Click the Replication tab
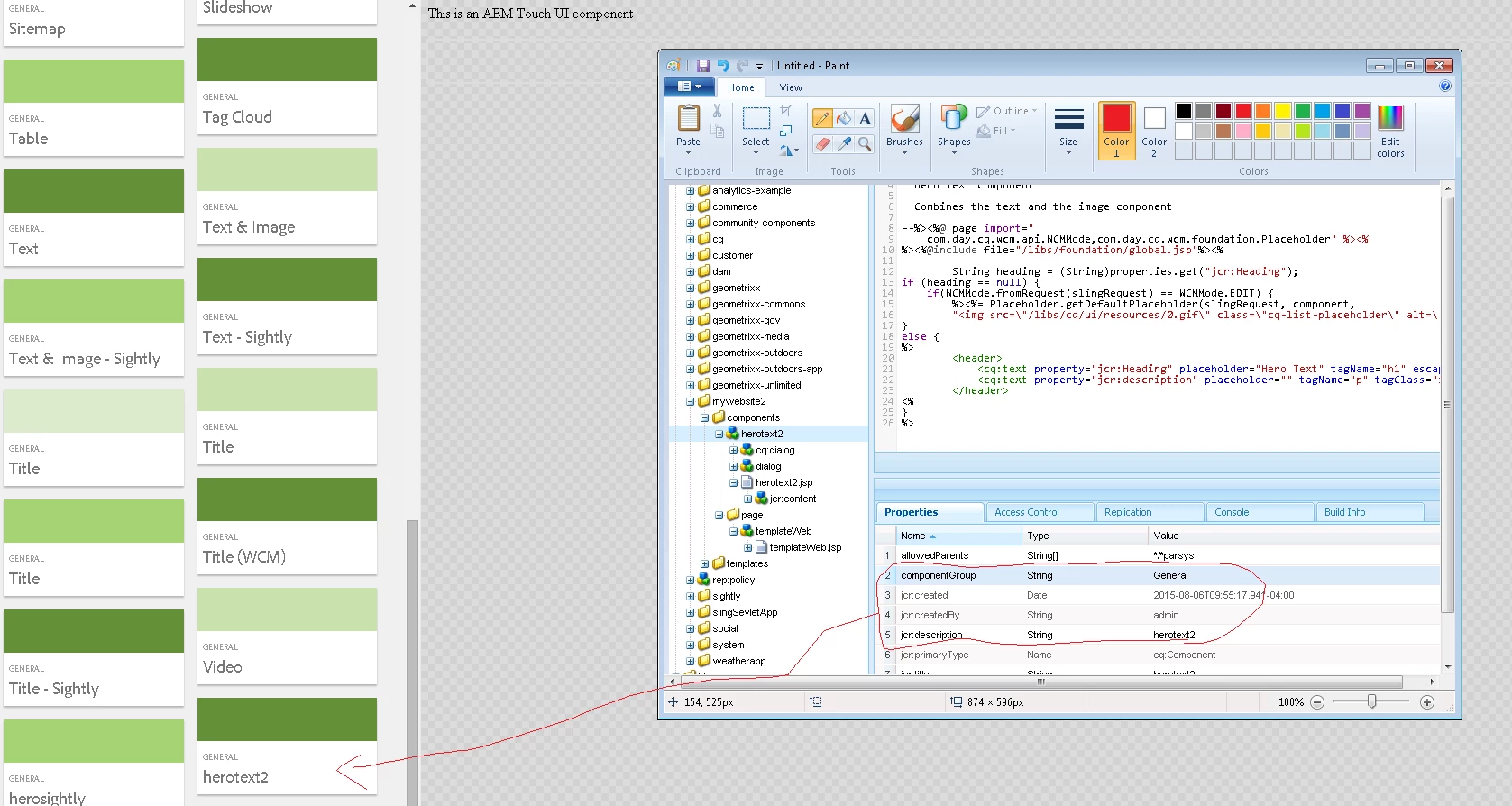This screenshot has height=806, width=1512. pos(1150,512)
